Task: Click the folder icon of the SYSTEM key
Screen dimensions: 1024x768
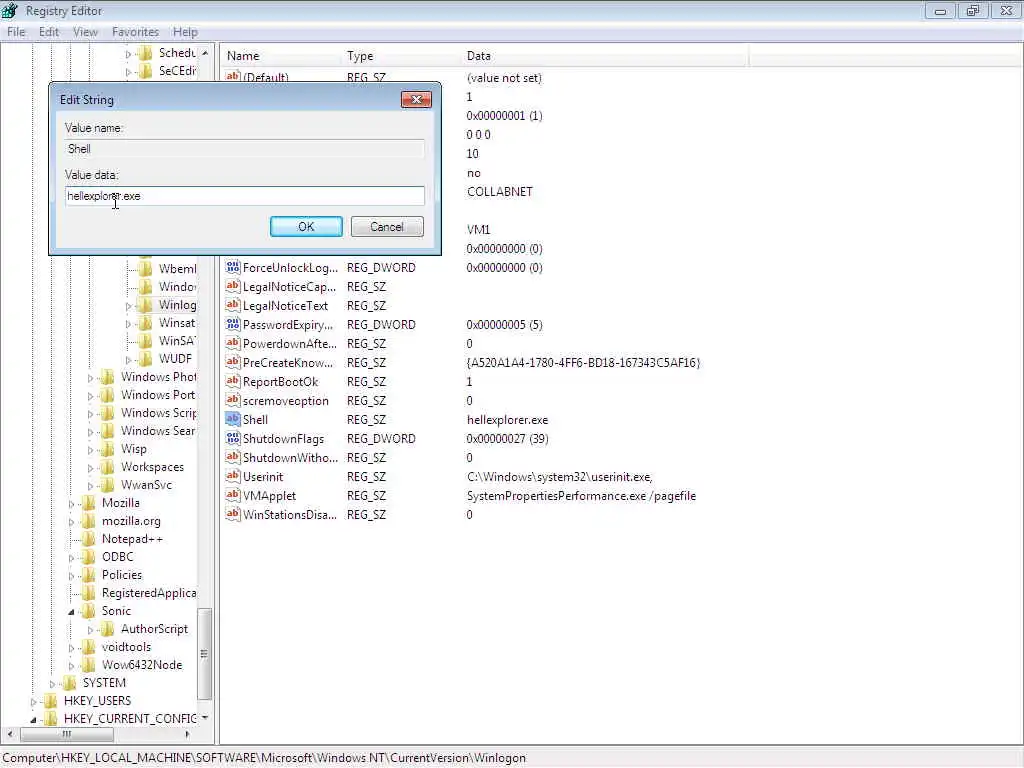Action: point(70,682)
